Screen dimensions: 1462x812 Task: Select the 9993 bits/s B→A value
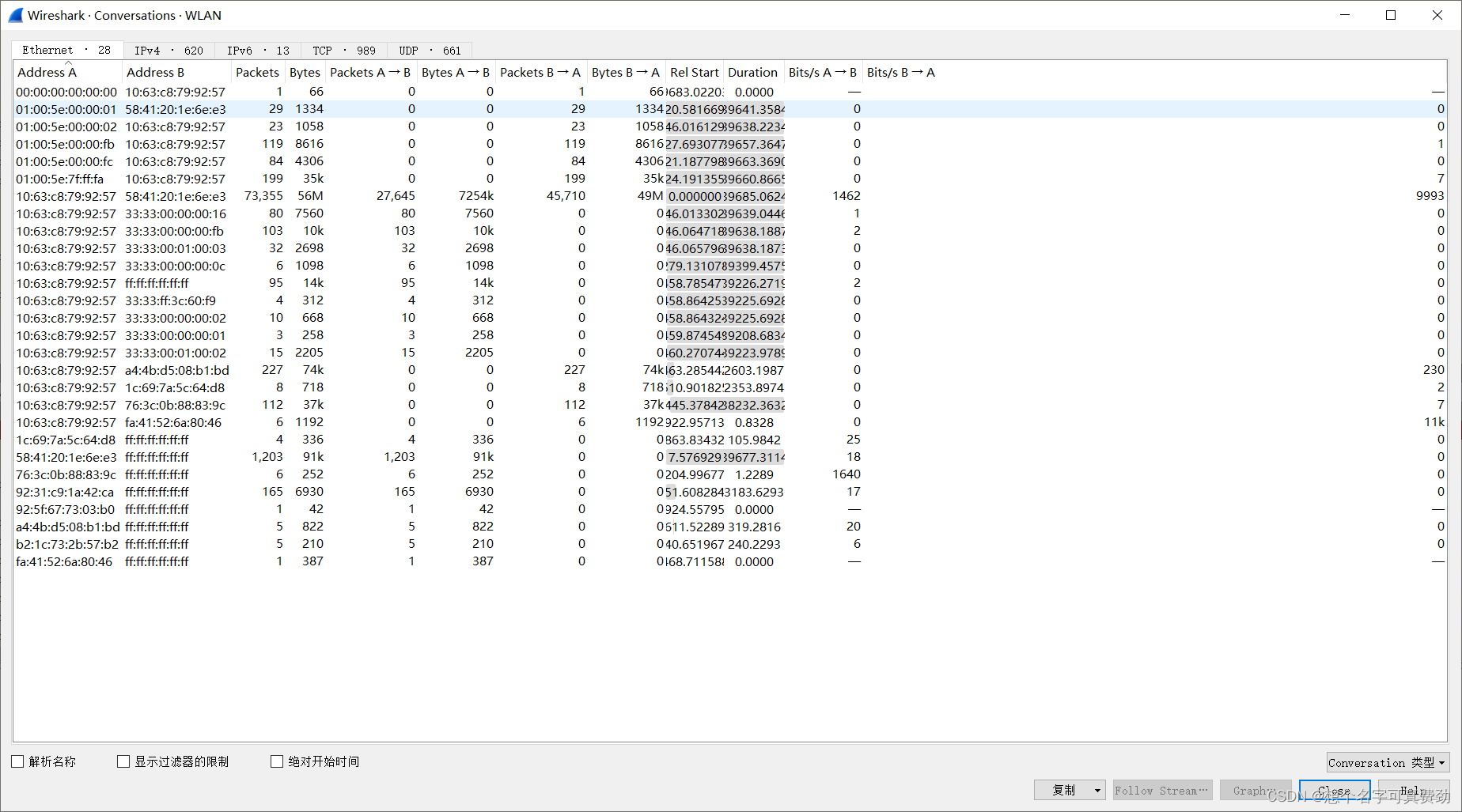tap(1430, 196)
